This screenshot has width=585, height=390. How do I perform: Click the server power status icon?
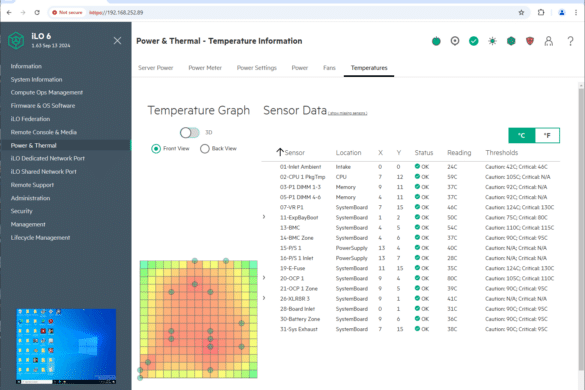(x=436, y=41)
